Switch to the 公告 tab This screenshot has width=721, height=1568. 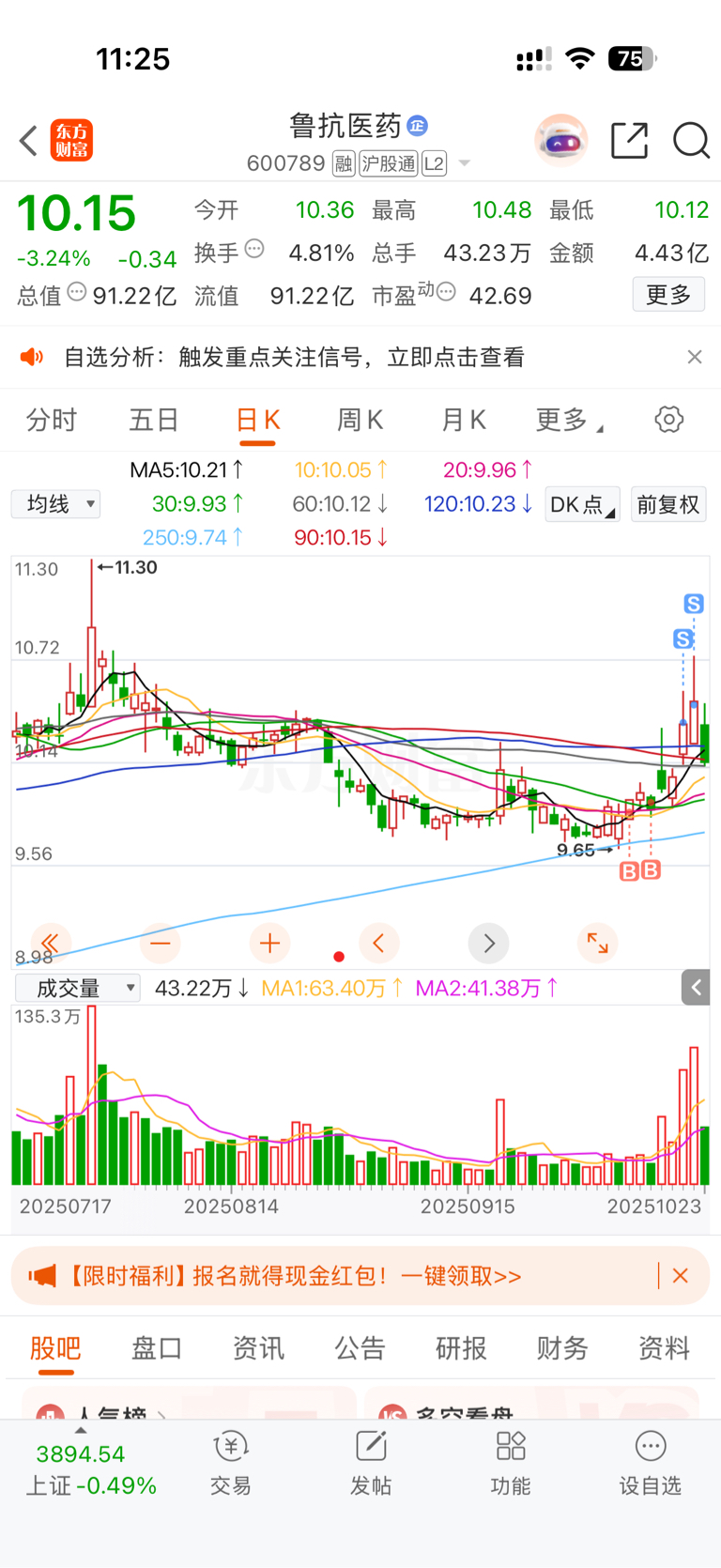tap(360, 1348)
